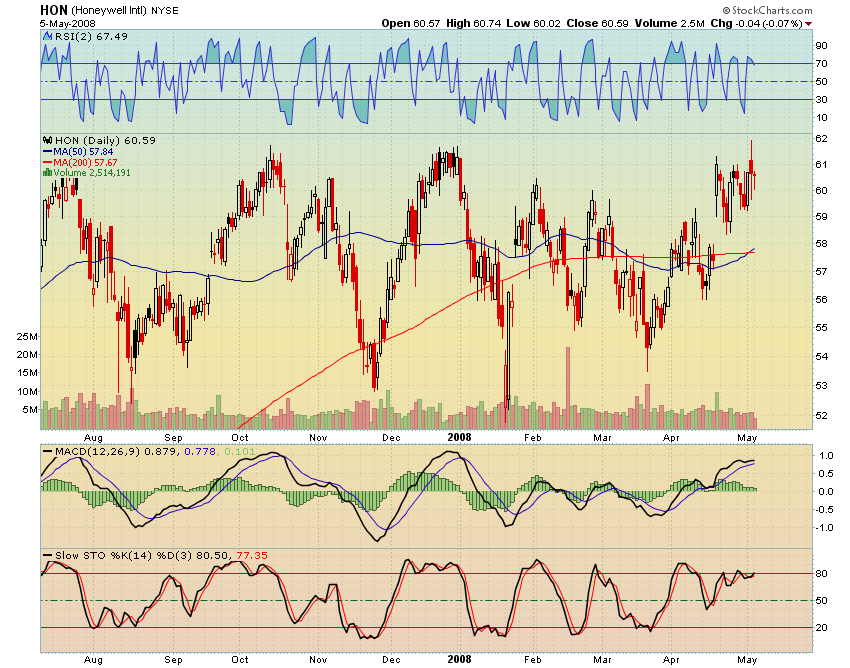Click the black Slow STO legend marker
The height and width of the screenshot is (668, 850).
coord(48,556)
